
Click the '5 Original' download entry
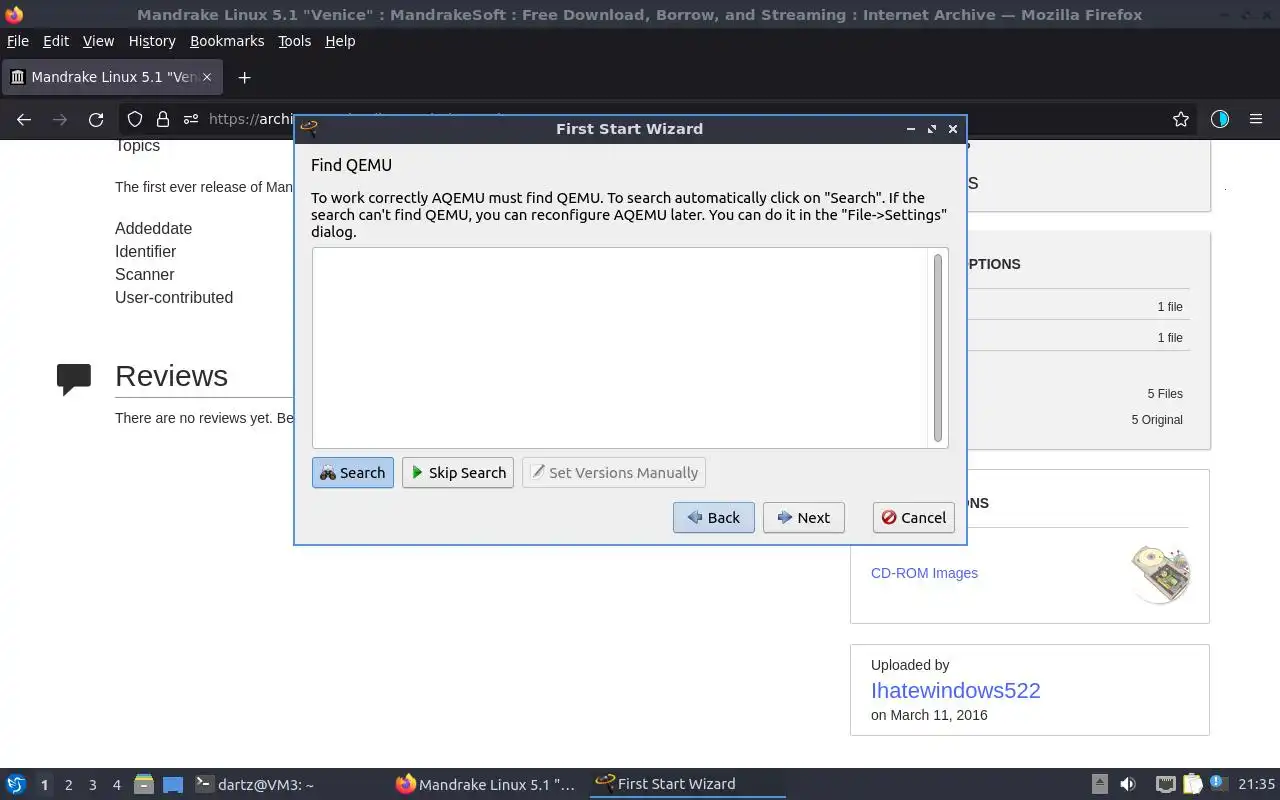[x=1157, y=420]
